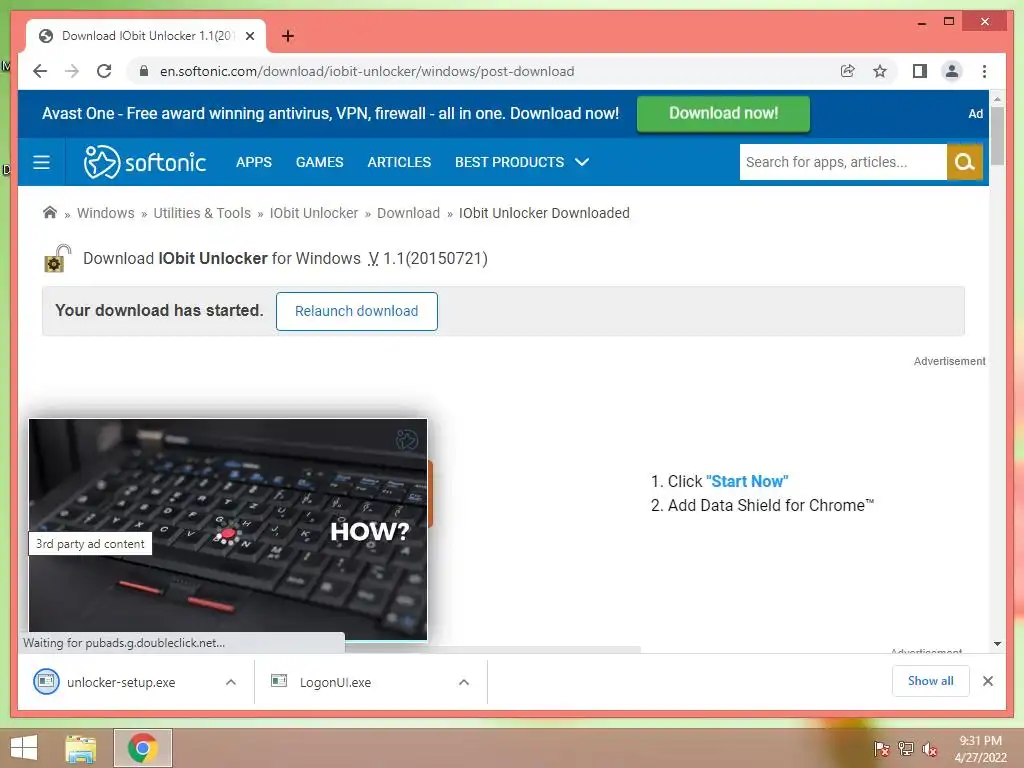Open the Chrome profile avatar
This screenshot has width=1024, height=768.
(x=952, y=71)
